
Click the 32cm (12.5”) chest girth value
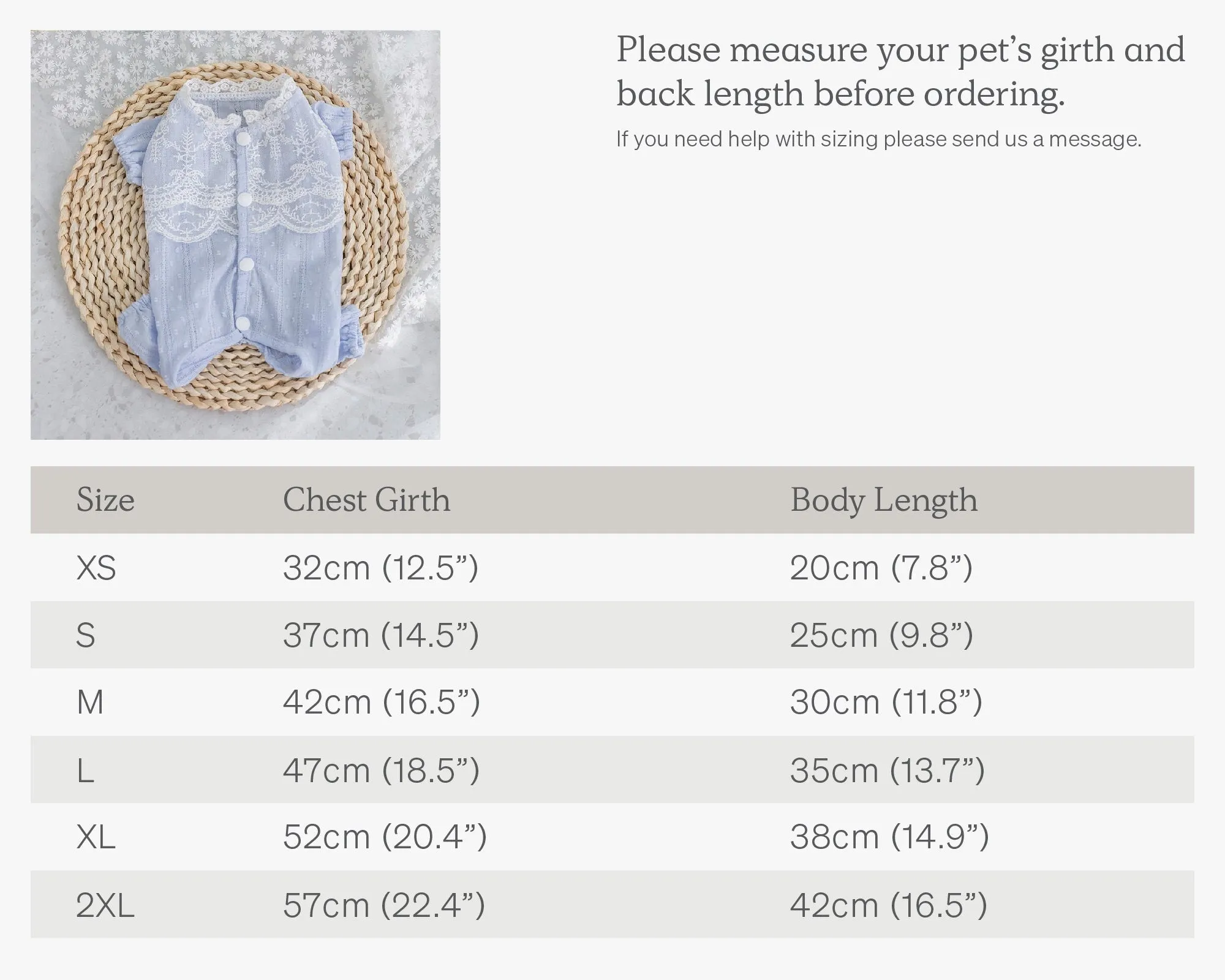click(x=380, y=568)
